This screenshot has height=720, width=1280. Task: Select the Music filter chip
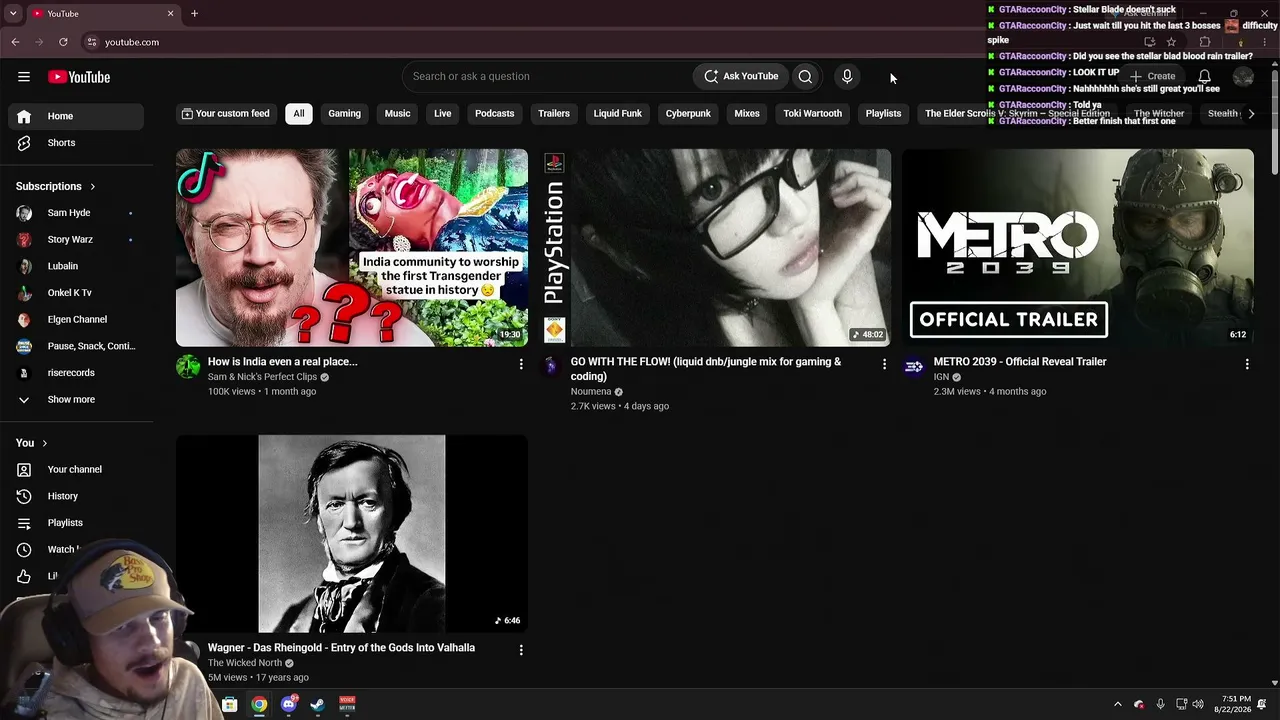point(398,114)
